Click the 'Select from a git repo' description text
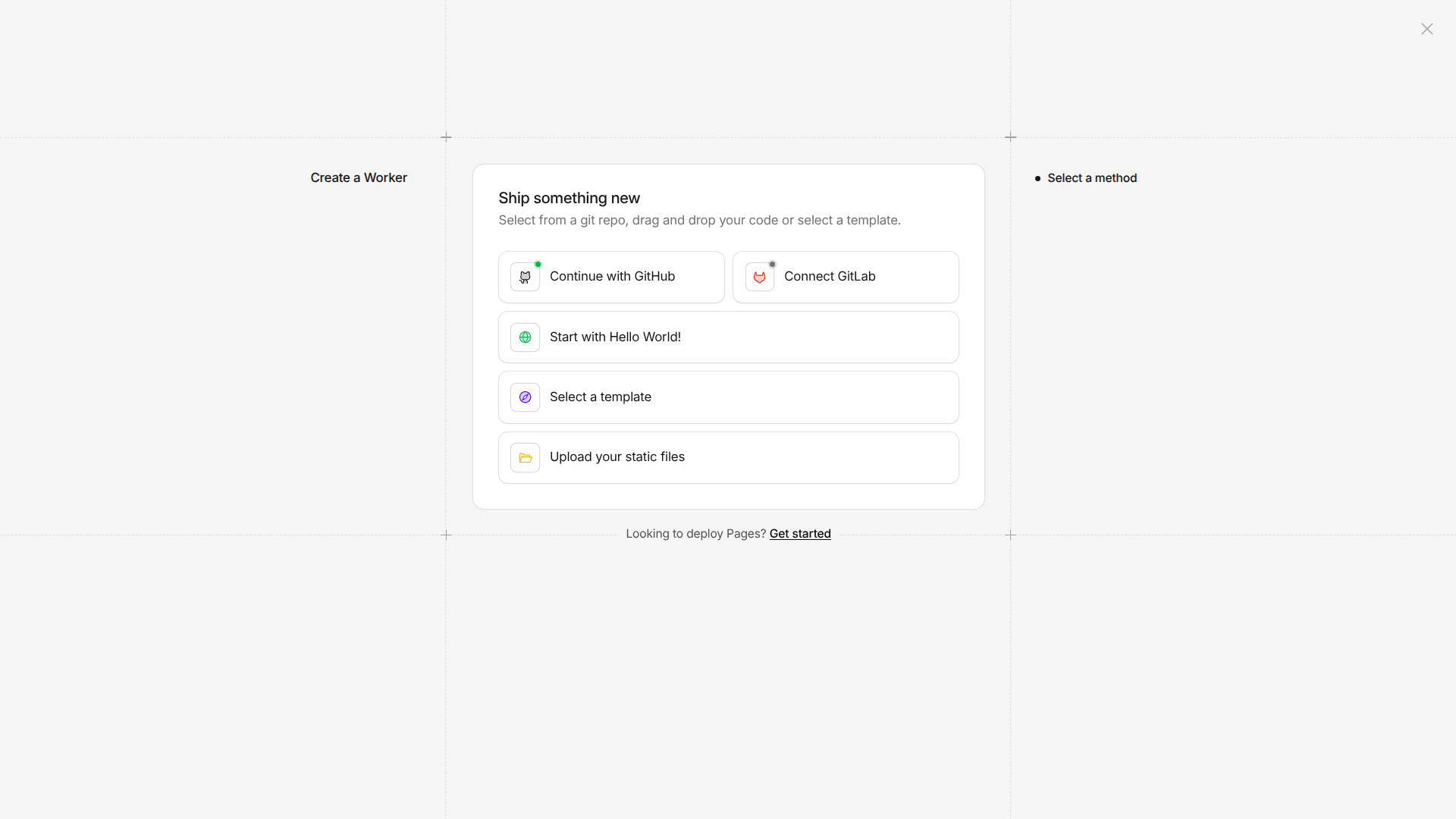1456x819 pixels. pos(698,221)
